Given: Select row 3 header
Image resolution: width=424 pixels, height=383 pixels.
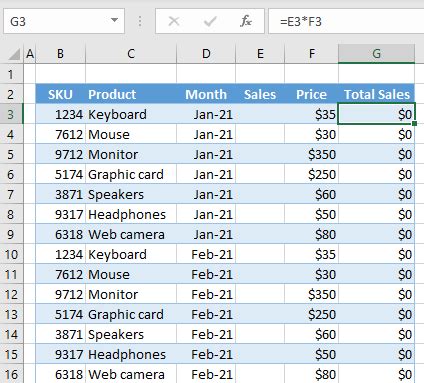Looking at the screenshot, I should tap(11, 114).
